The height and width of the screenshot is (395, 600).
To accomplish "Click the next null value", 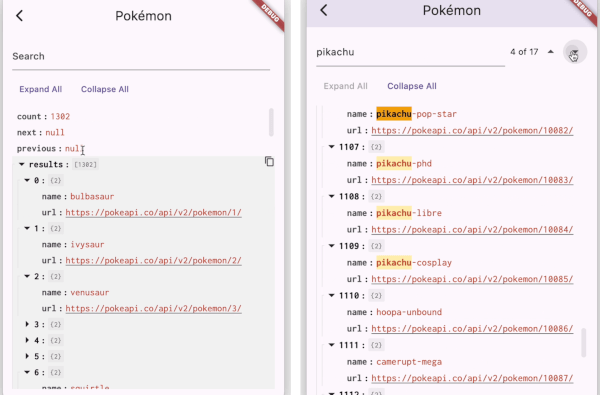I will pyautogui.click(x=55, y=132).
